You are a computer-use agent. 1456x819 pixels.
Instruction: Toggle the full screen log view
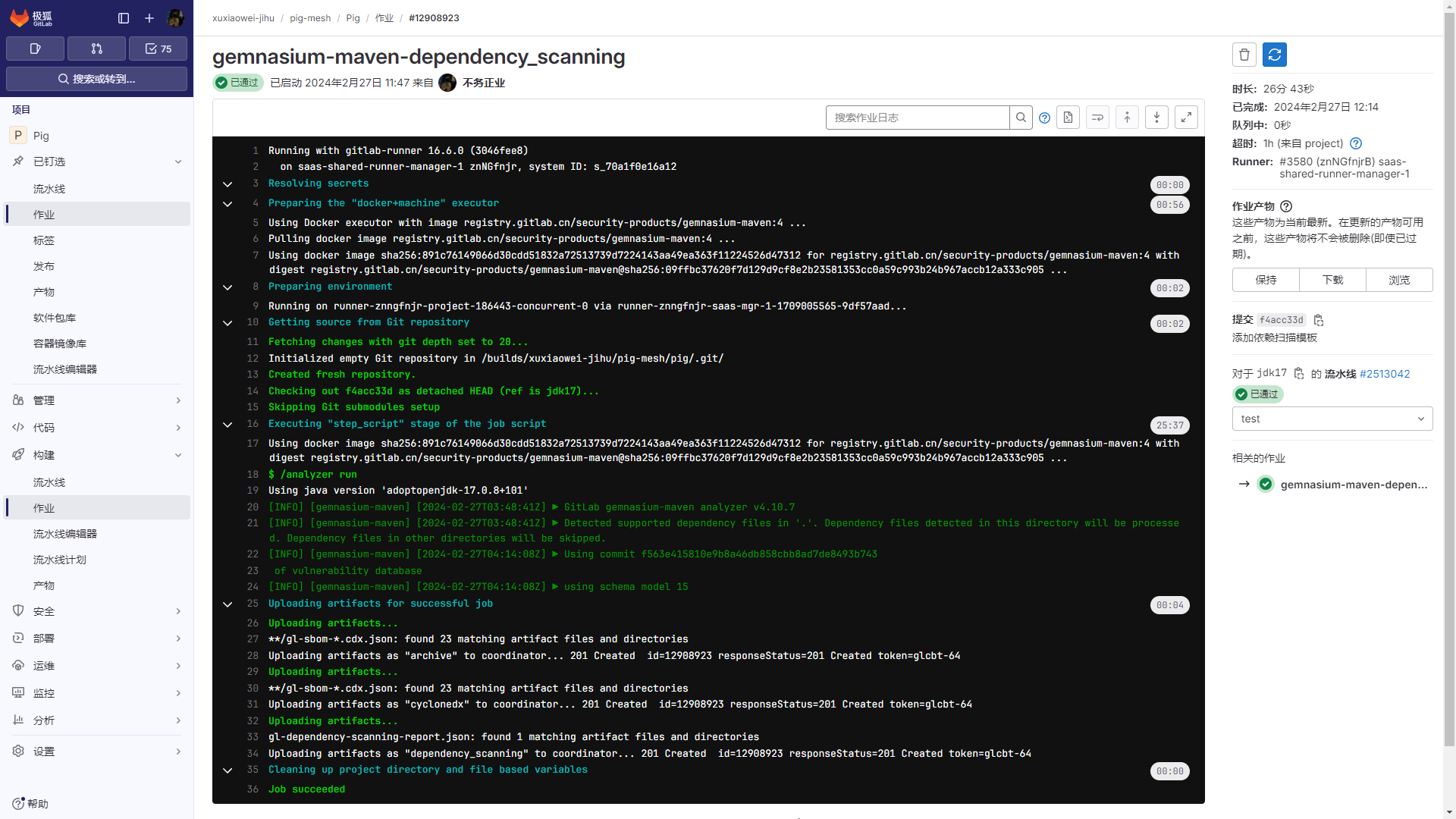point(1186,118)
